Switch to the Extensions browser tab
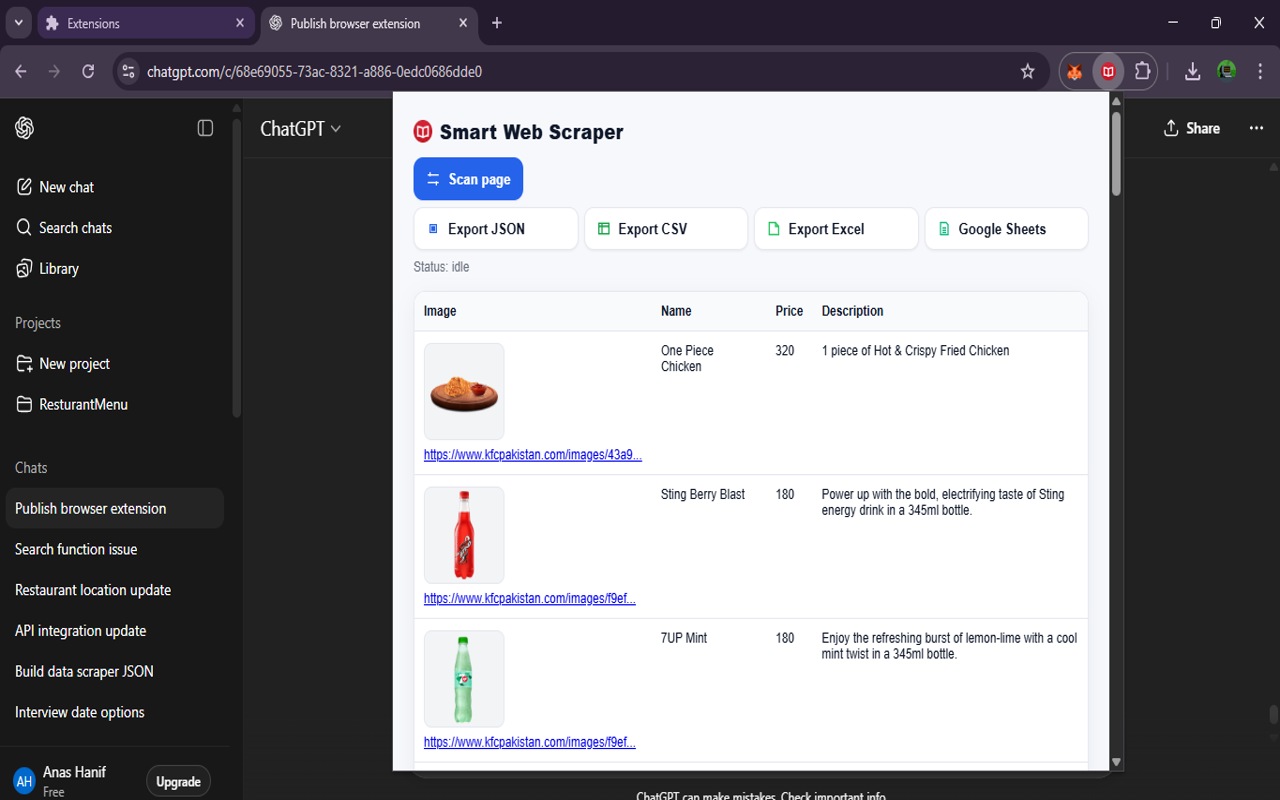This screenshot has width=1280, height=800. (144, 23)
